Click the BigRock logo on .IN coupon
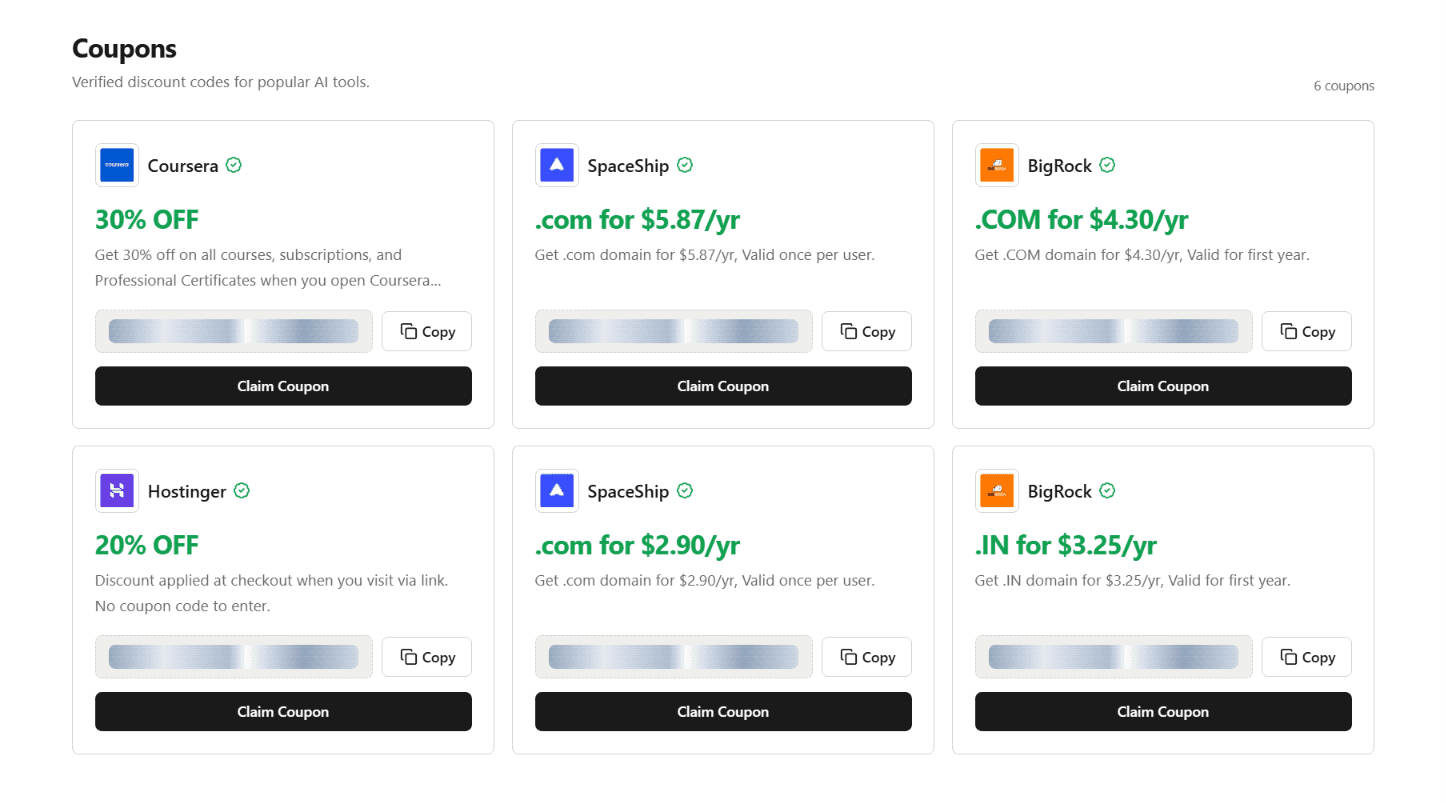The image size is (1446, 803). pyautogui.click(x=997, y=491)
